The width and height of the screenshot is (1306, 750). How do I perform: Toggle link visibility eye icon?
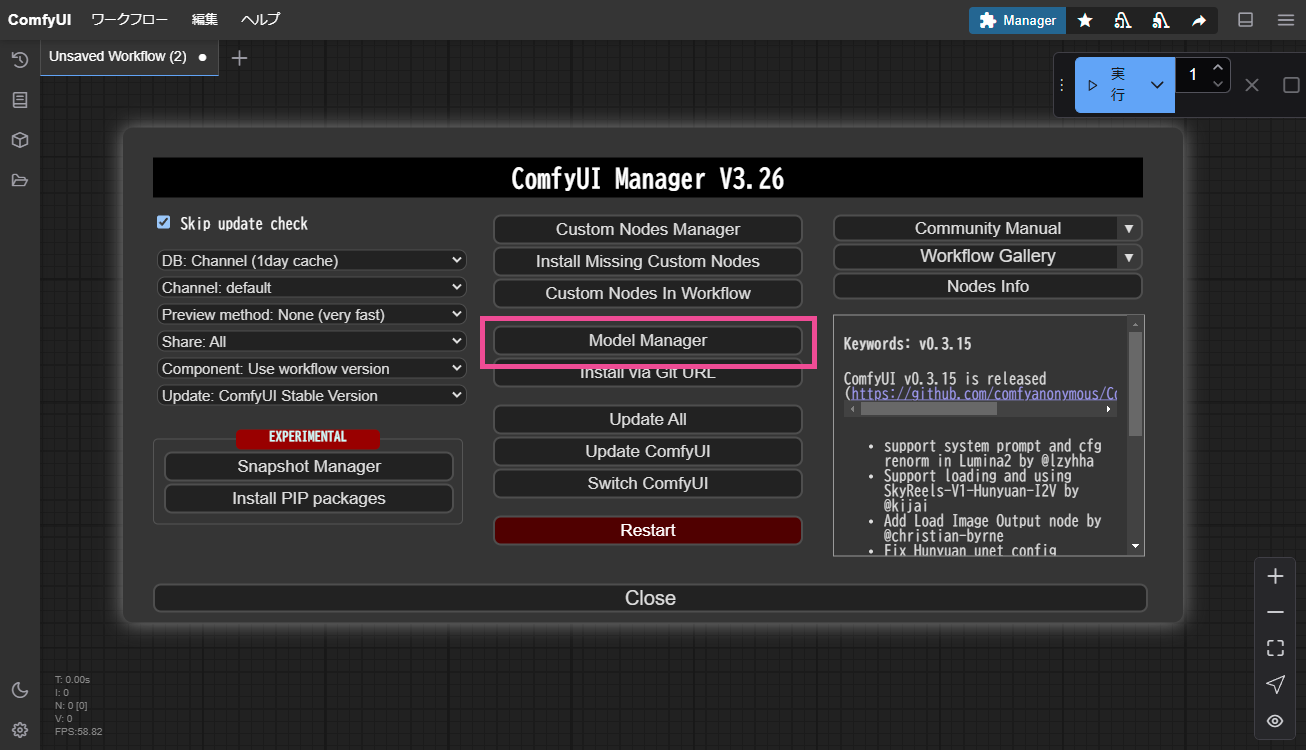(1275, 720)
